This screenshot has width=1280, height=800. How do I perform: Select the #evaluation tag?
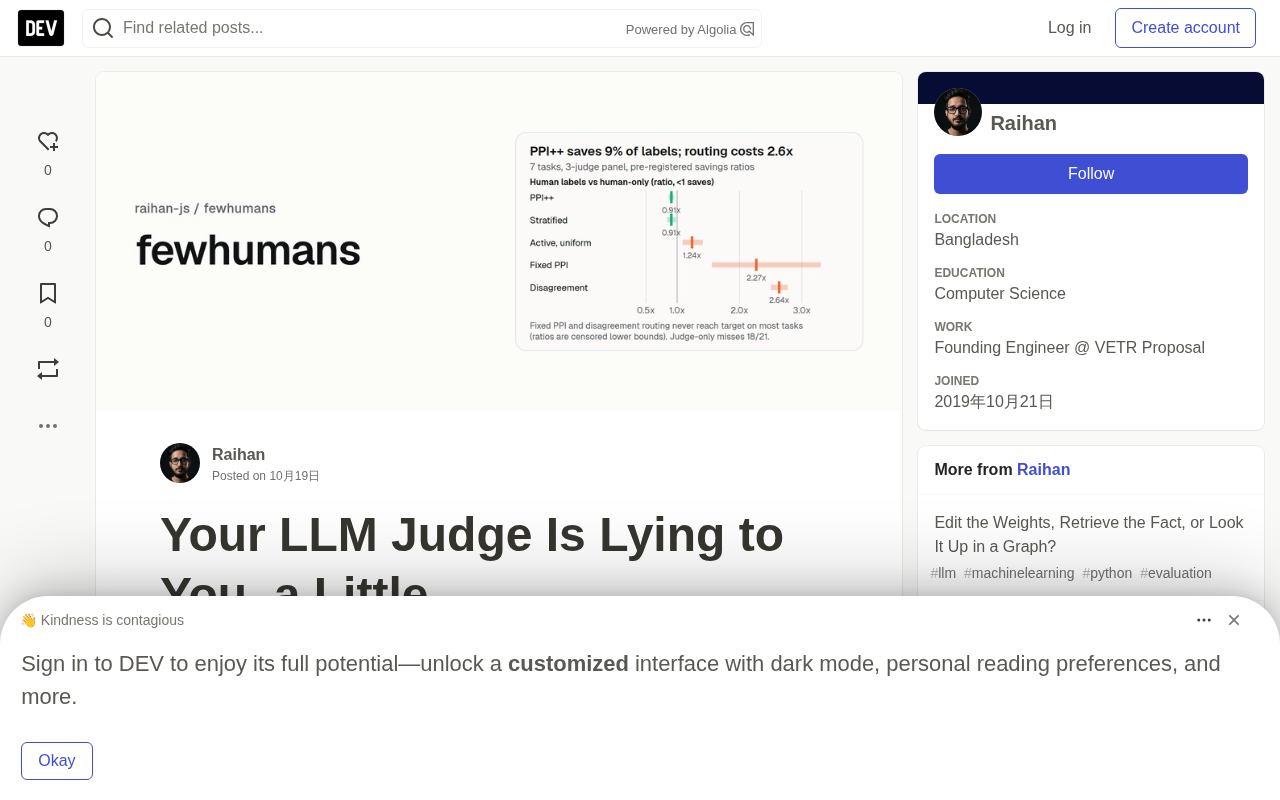[1176, 573]
